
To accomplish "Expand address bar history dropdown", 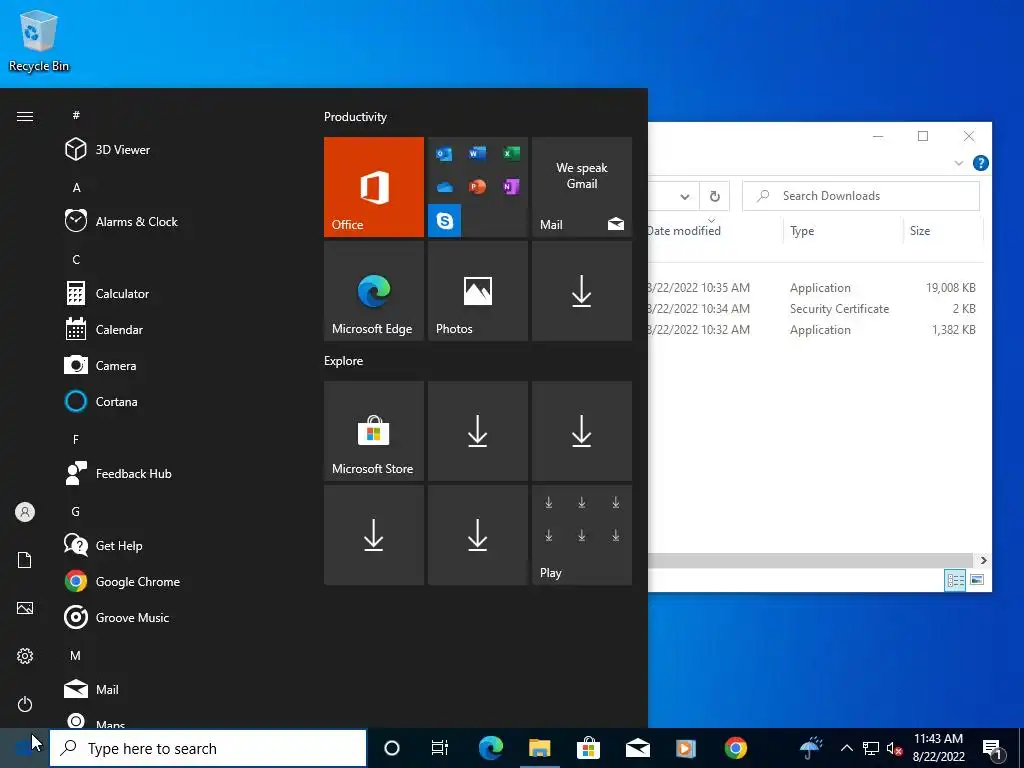I will point(684,196).
